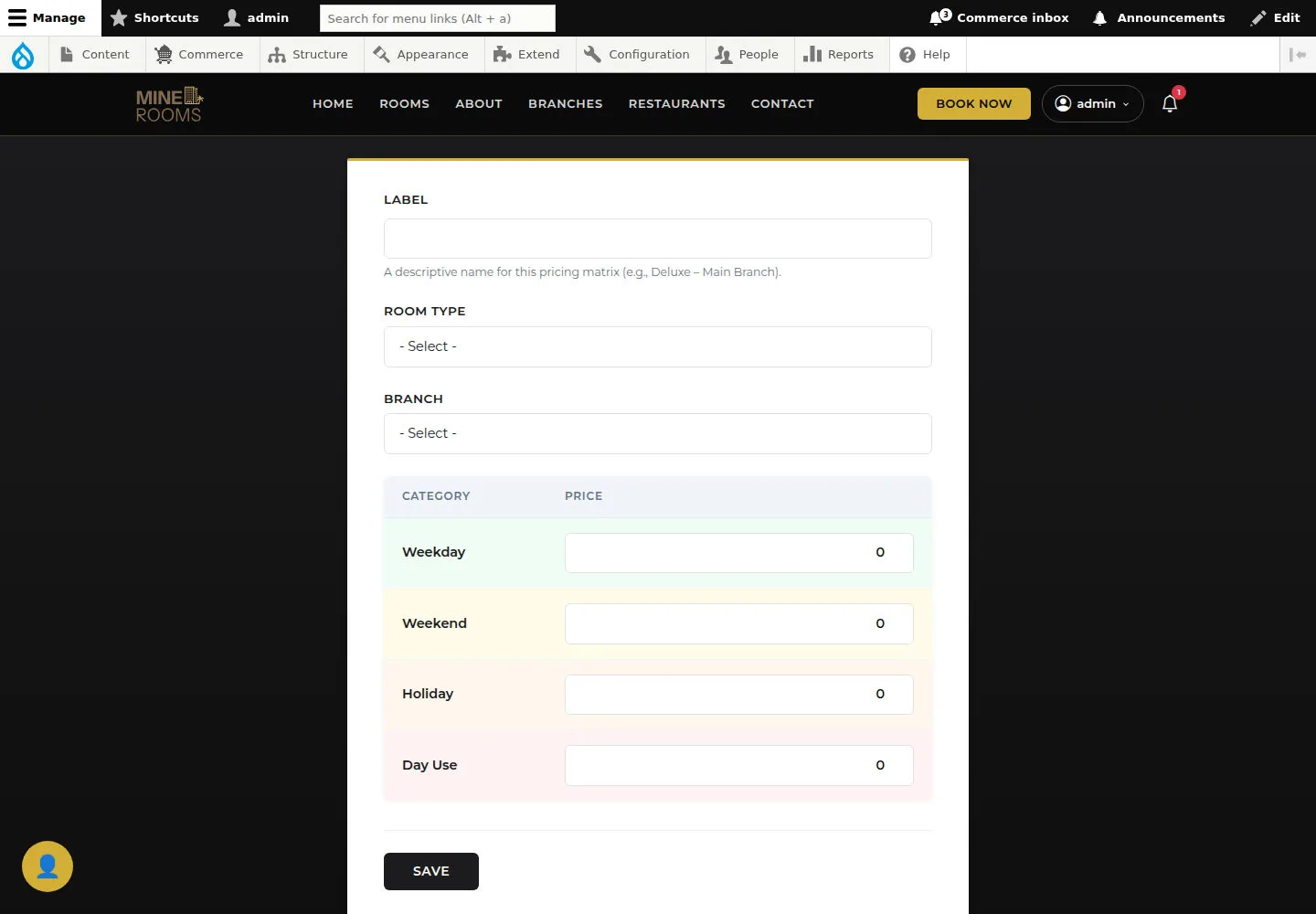This screenshot has height=914, width=1316.
Task: Click into the Label text field
Action: point(658,239)
